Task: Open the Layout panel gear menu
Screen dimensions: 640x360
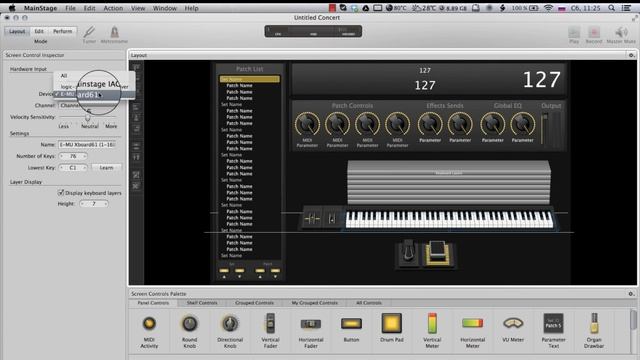Action: [x=631, y=55]
